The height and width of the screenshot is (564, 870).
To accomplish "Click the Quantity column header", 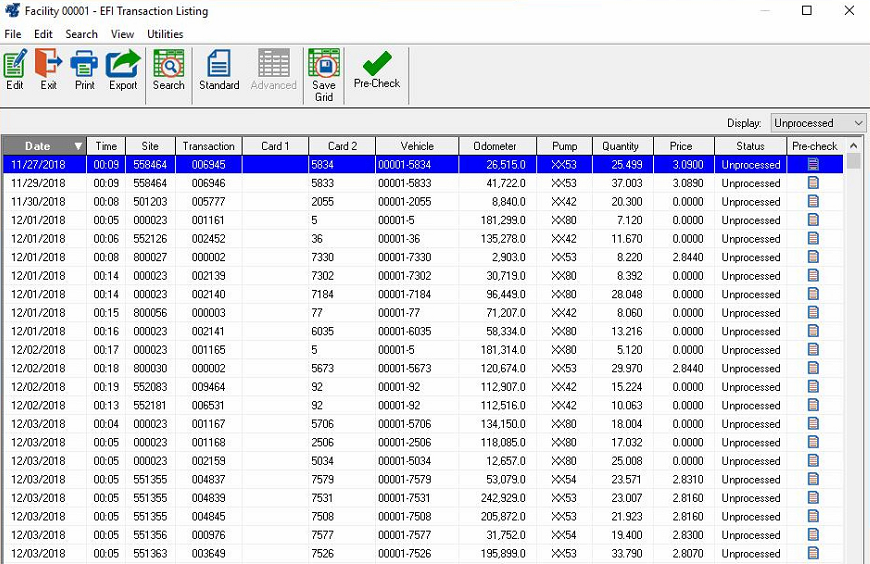I will click(620, 146).
